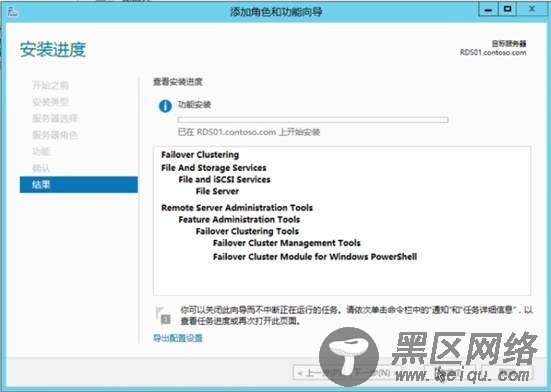Screen dimensions: 551x392
Task: Click the 功能安装 status label
Action: (x=194, y=105)
